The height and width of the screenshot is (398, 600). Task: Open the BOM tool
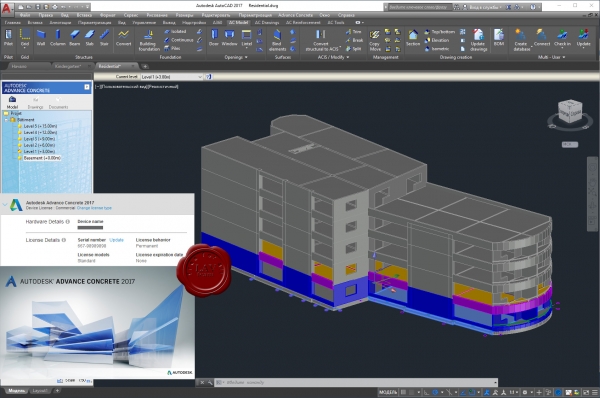pyautogui.click(x=499, y=38)
